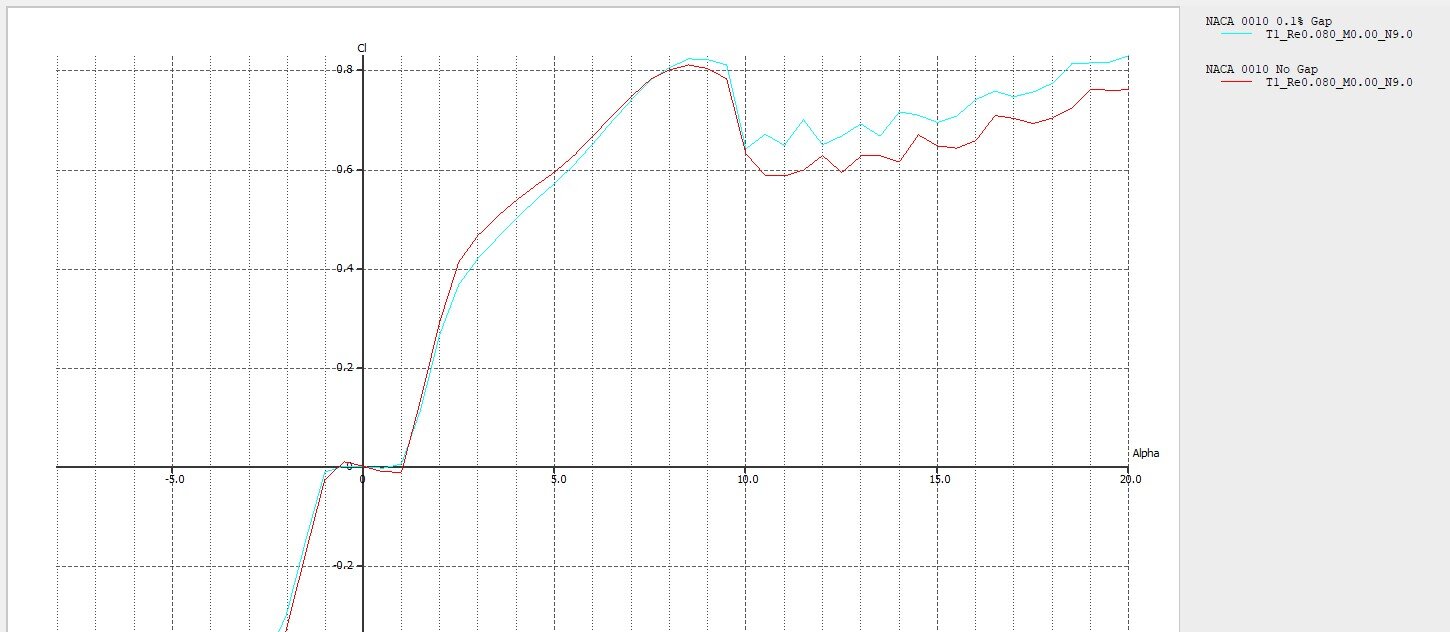Click the polar name next to the cyan swatch

(1339, 34)
